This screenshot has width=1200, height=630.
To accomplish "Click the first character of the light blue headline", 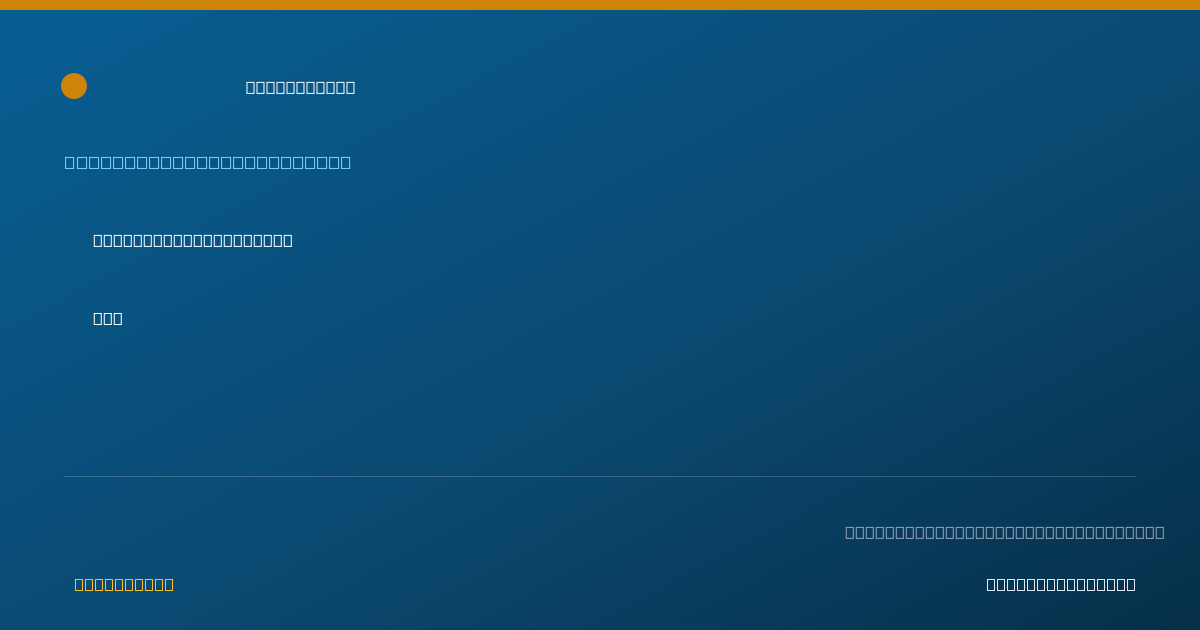I will point(70,162).
